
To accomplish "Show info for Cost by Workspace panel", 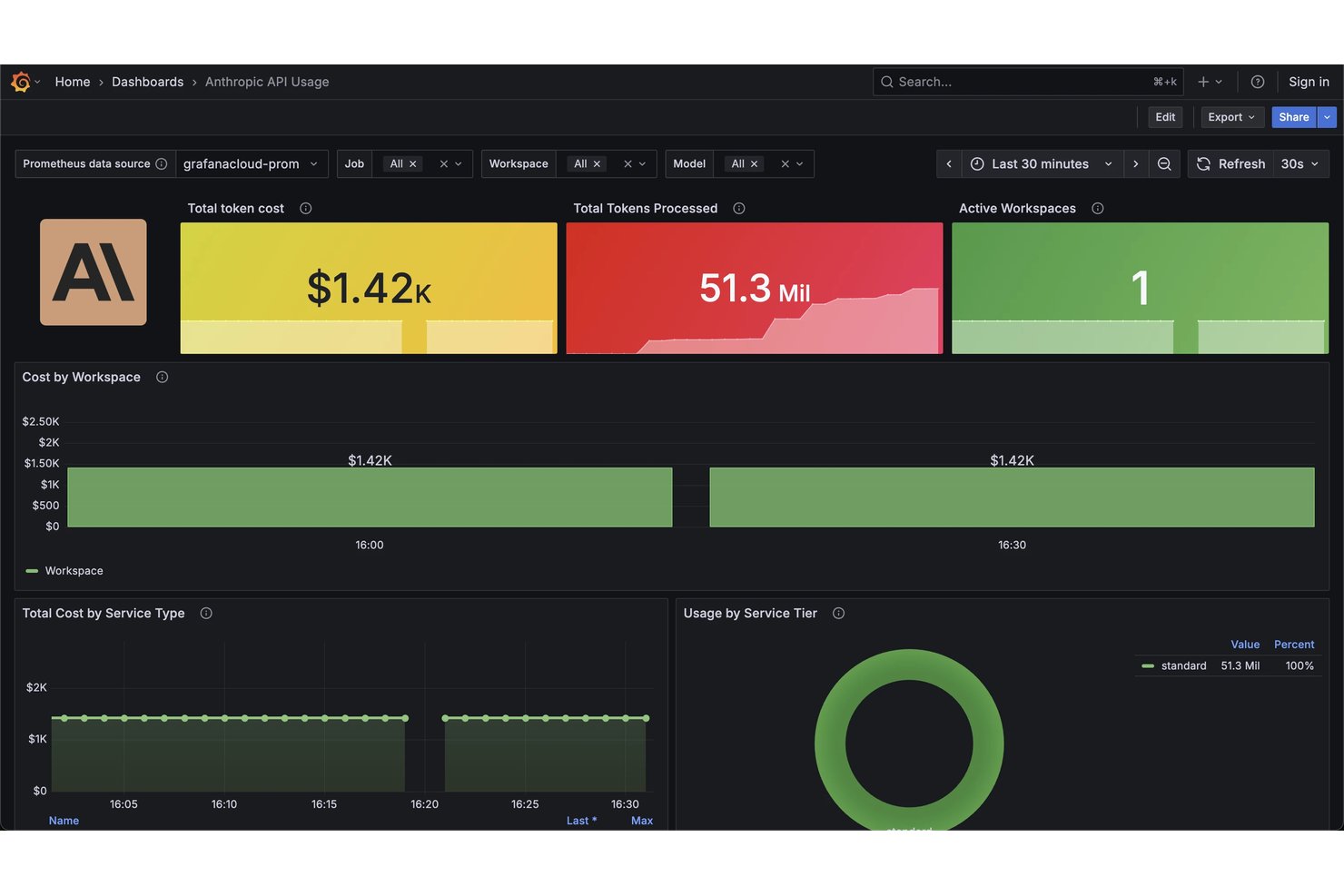I will click(x=163, y=378).
